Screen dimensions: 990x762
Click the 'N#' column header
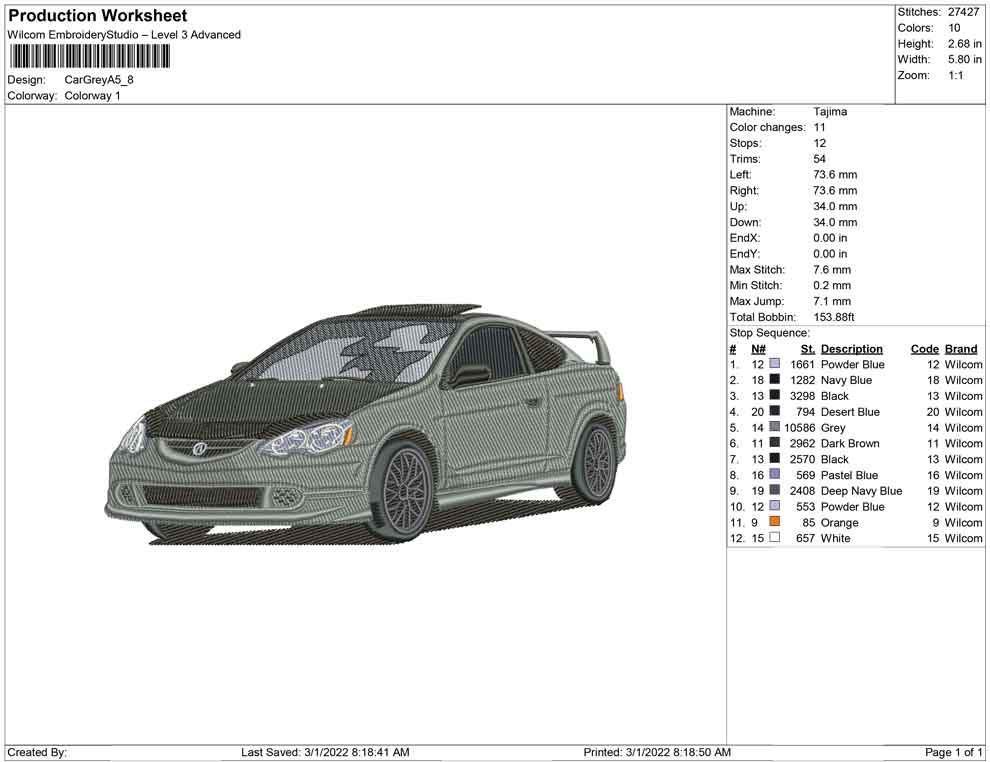click(x=758, y=349)
